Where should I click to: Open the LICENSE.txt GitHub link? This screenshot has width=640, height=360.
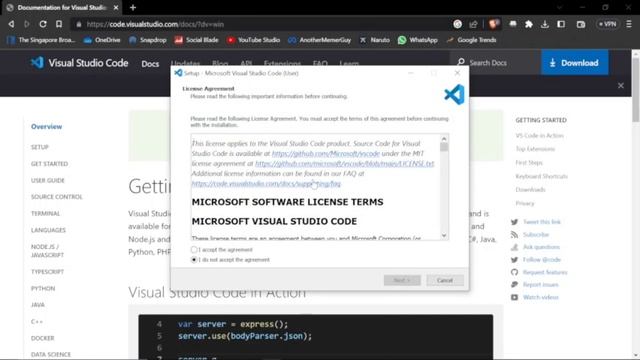(x=344, y=164)
